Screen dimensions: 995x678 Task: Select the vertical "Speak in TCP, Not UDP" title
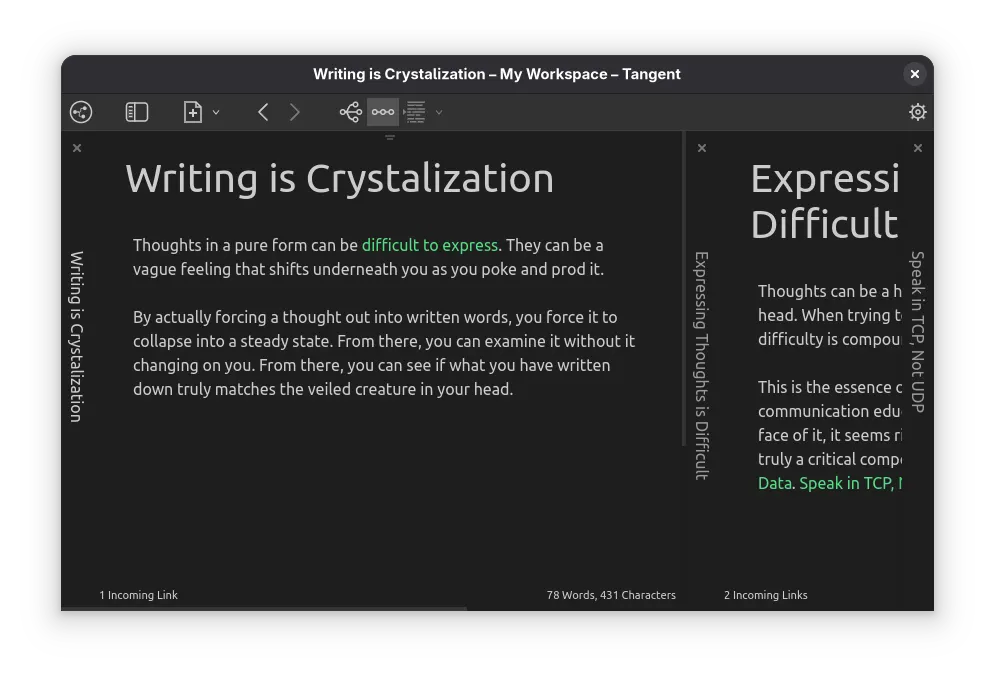(x=918, y=332)
